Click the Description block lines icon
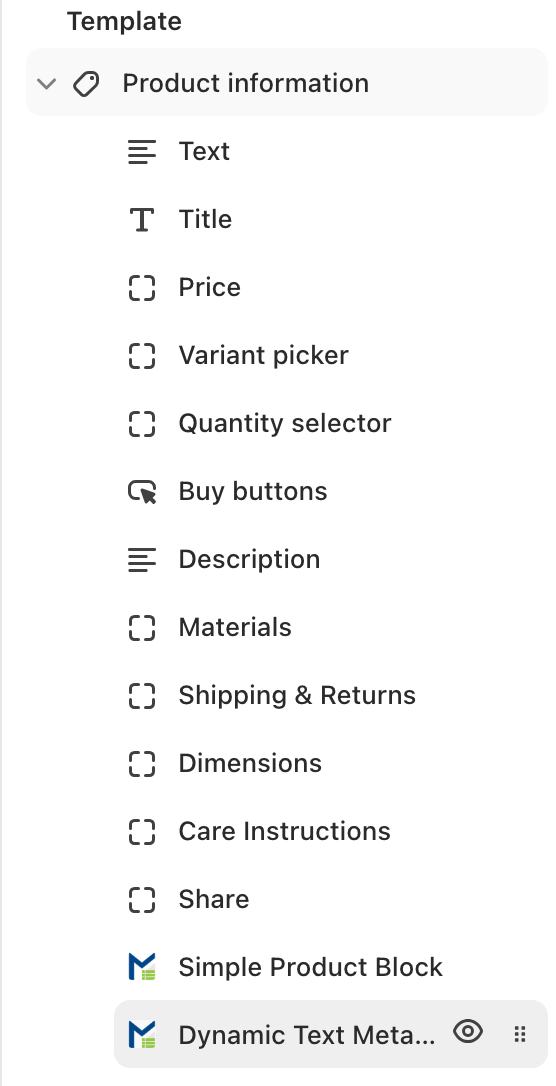 (x=142, y=560)
